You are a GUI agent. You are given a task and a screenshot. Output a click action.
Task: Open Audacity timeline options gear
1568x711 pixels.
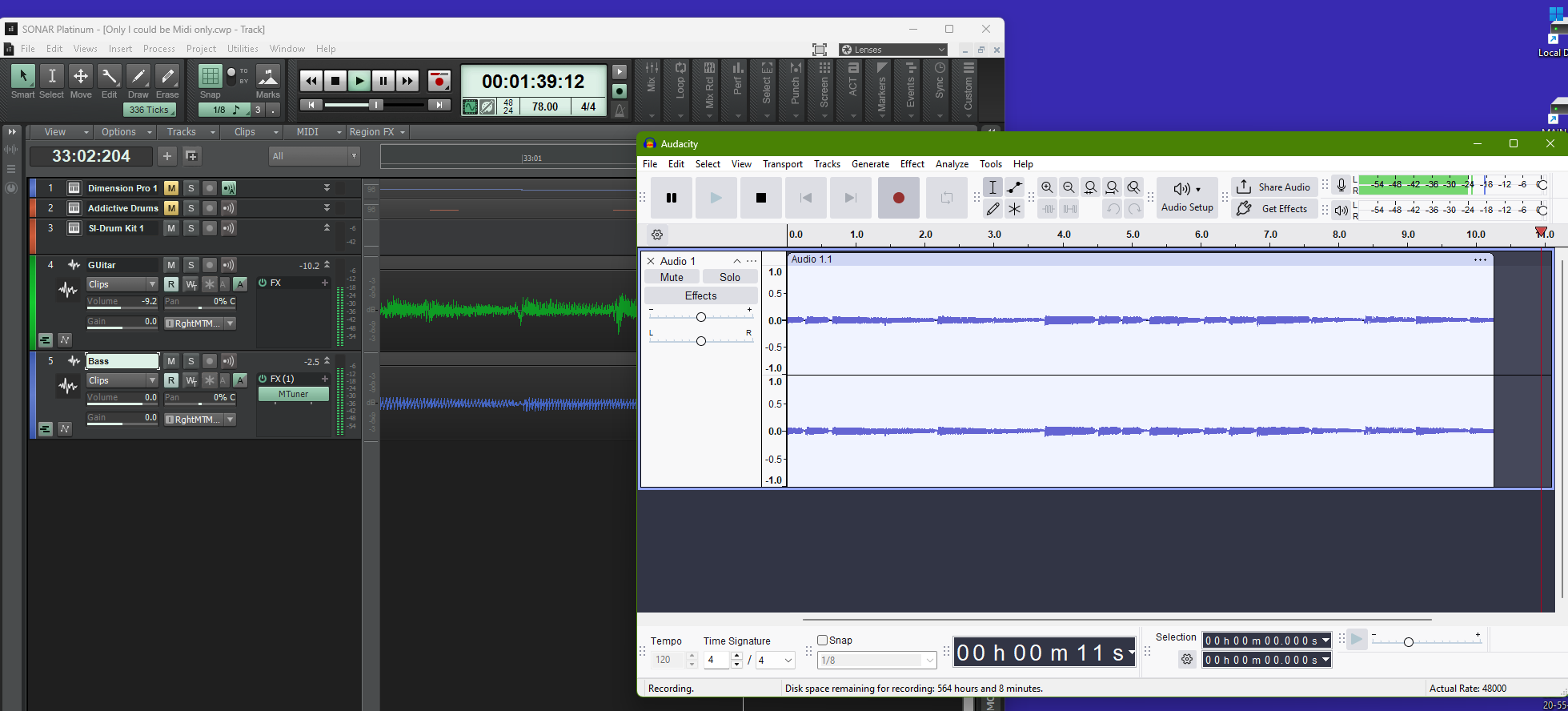[657, 235]
